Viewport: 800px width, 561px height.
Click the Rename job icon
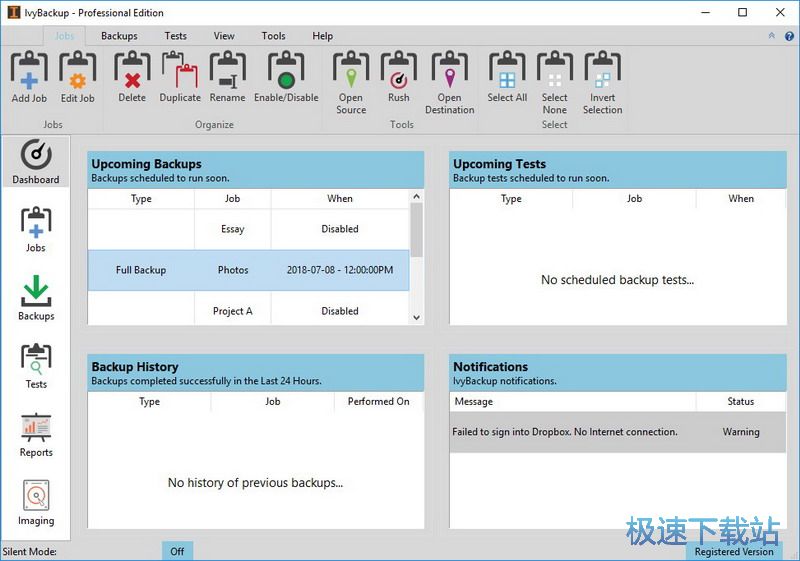click(x=227, y=77)
